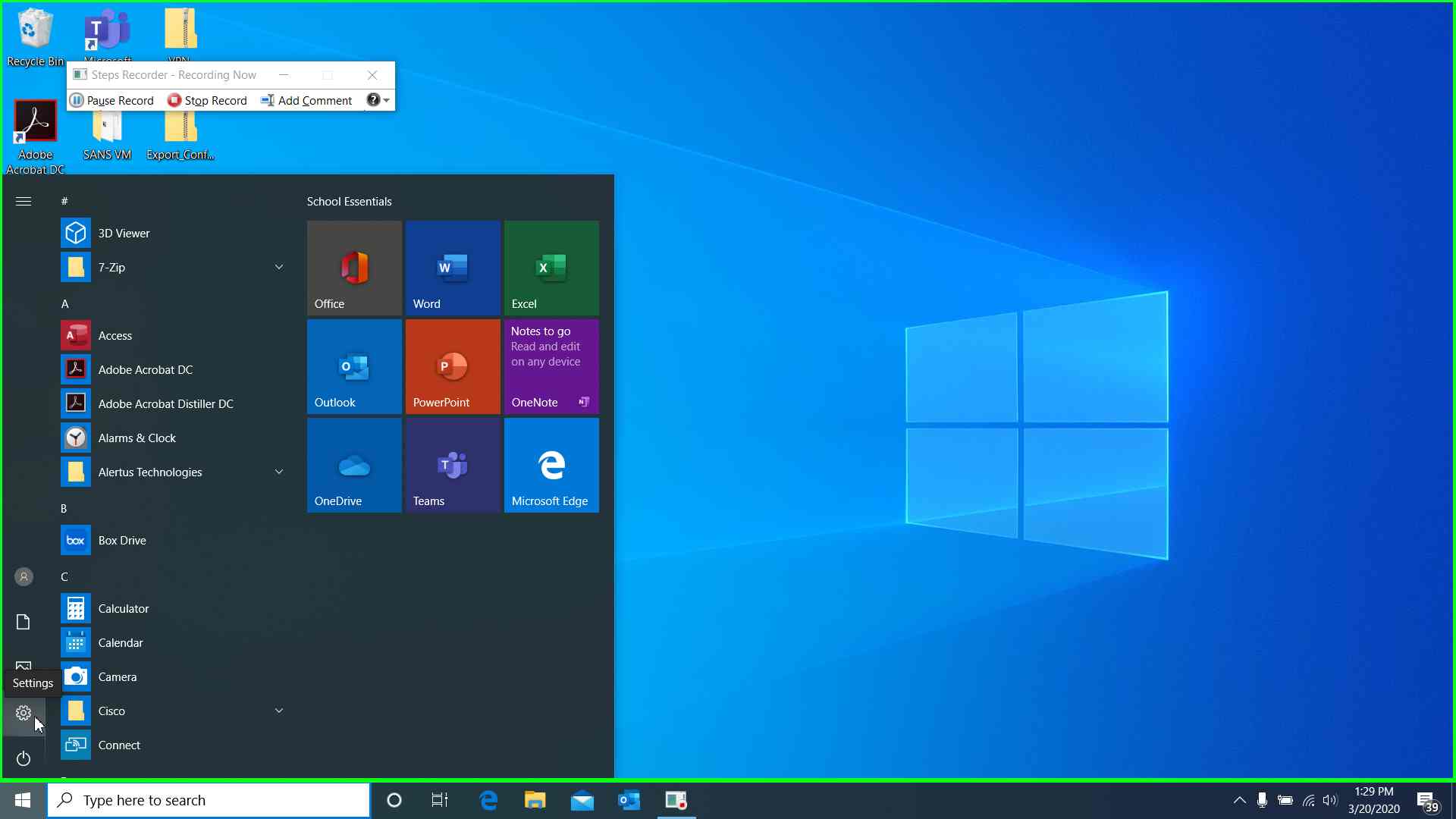The image size is (1456, 819).
Task: Open the Office tile
Action: pyautogui.click(x=354, y=268)
